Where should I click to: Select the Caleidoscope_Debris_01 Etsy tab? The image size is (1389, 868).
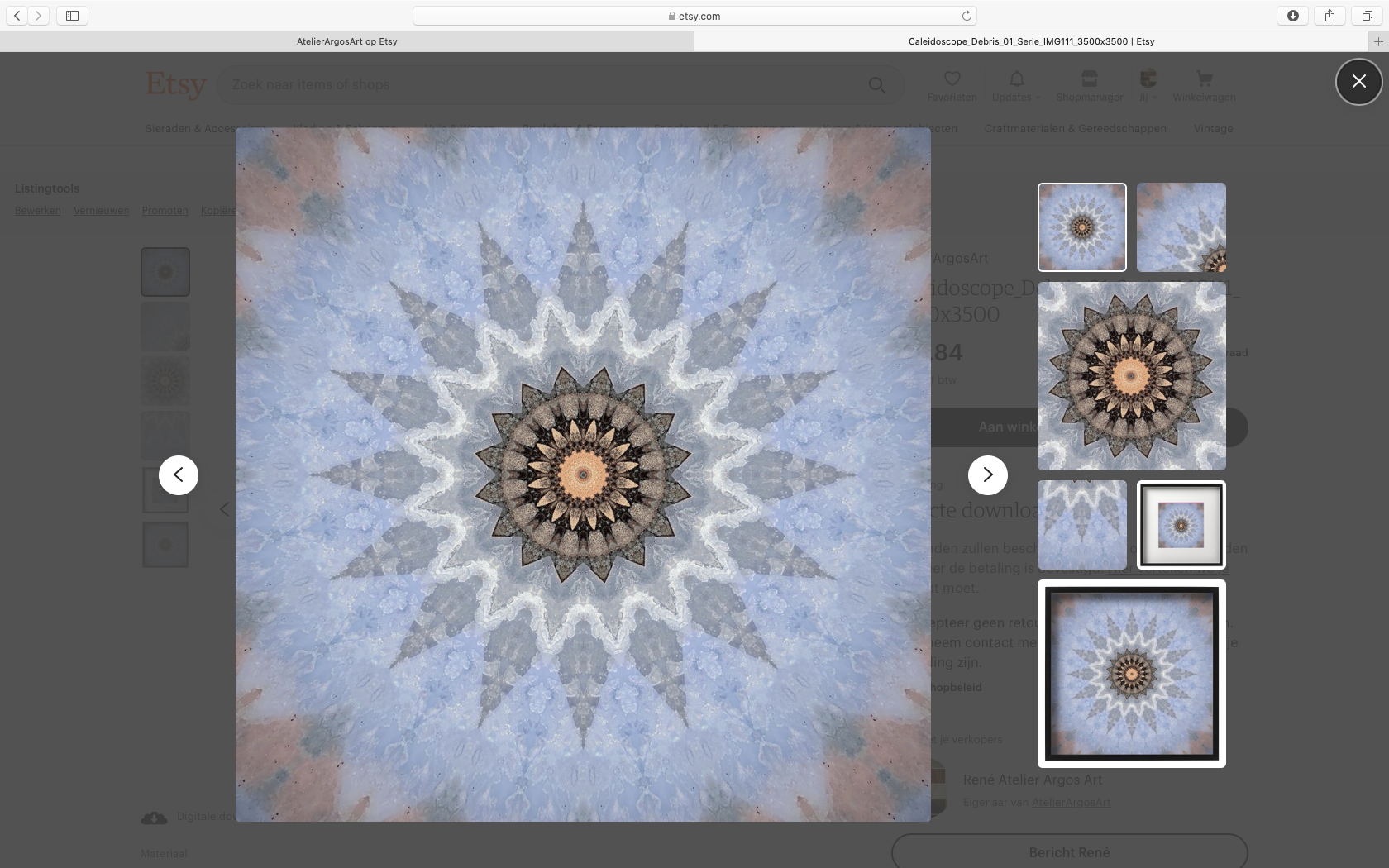1031,41
